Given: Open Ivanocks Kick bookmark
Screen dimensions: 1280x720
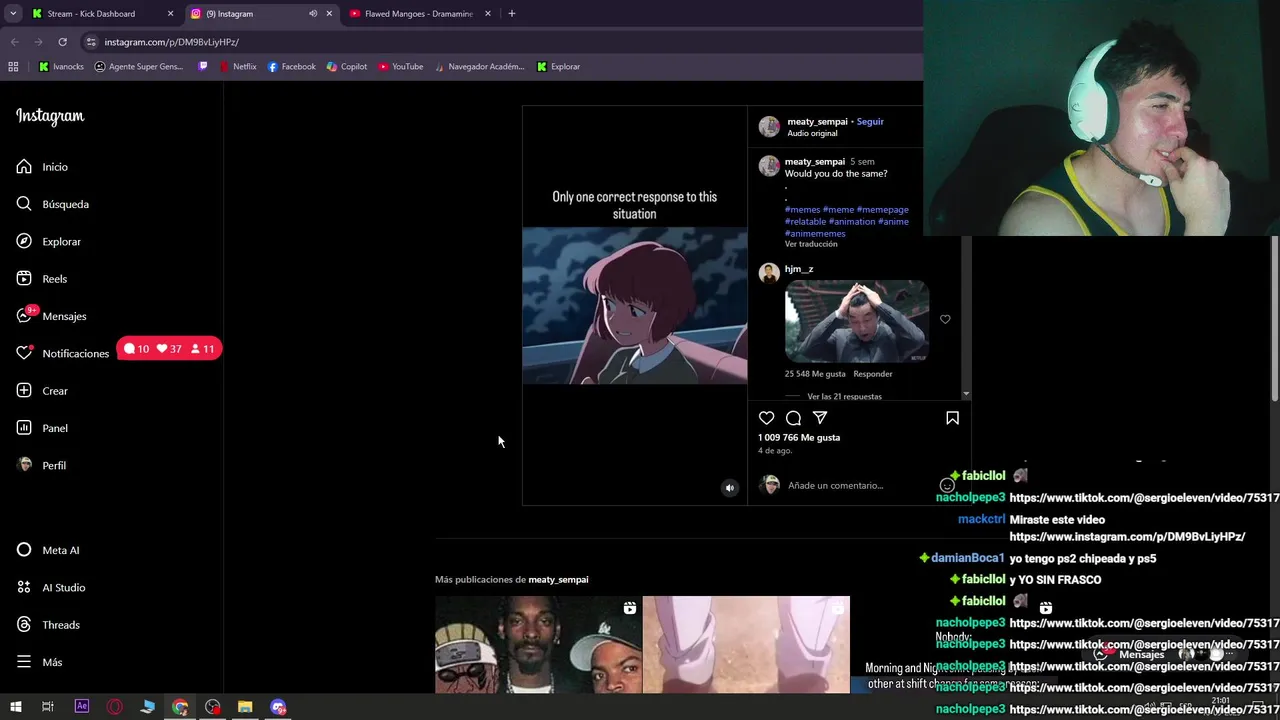Looking at the screenshot, I should point(61,67).
